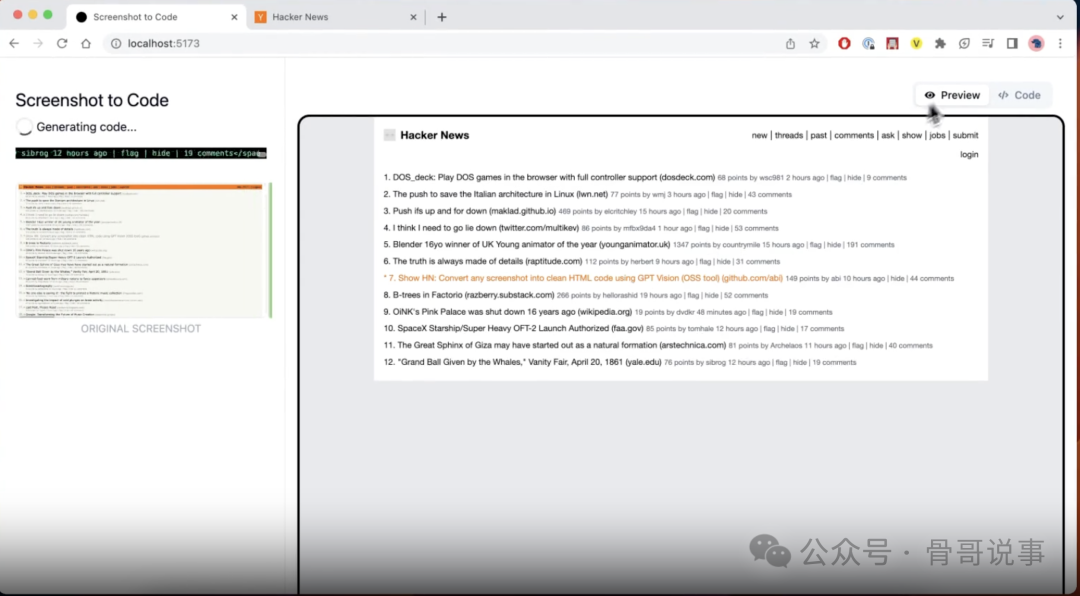Click the share page icon in address bar
1080x596 pixels.
[790, 44]
